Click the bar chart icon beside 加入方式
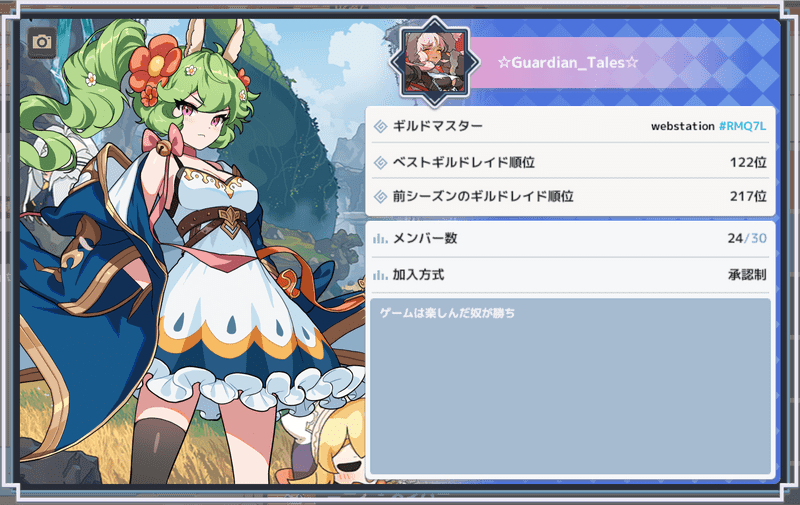 [x=380, y=275]
